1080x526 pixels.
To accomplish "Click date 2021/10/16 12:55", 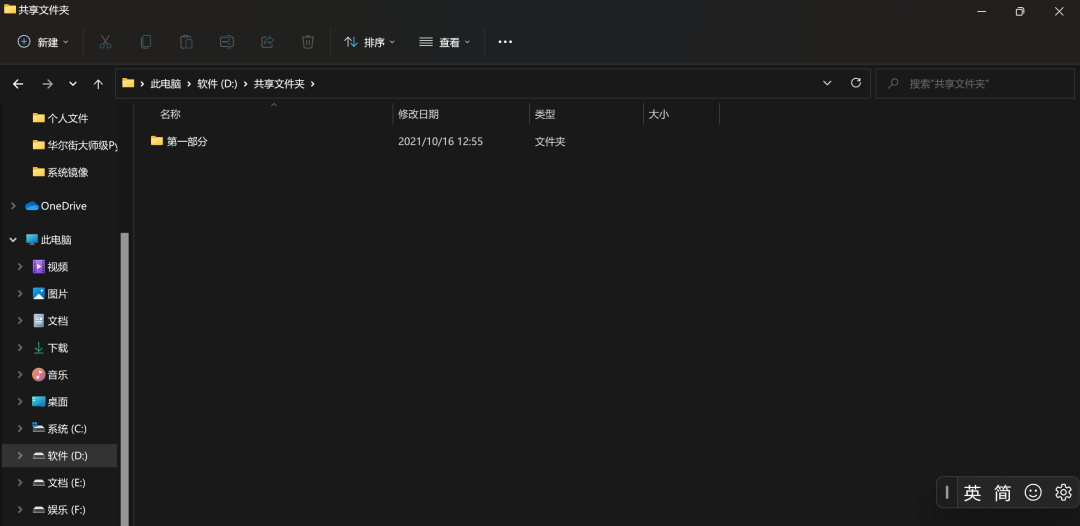I will pos(440,141).
